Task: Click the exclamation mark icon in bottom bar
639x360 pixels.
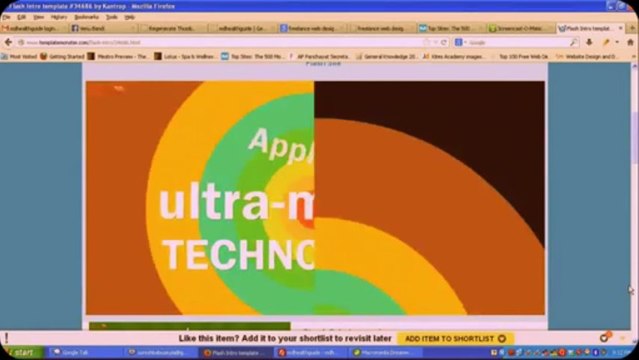Action: point(7,338)
